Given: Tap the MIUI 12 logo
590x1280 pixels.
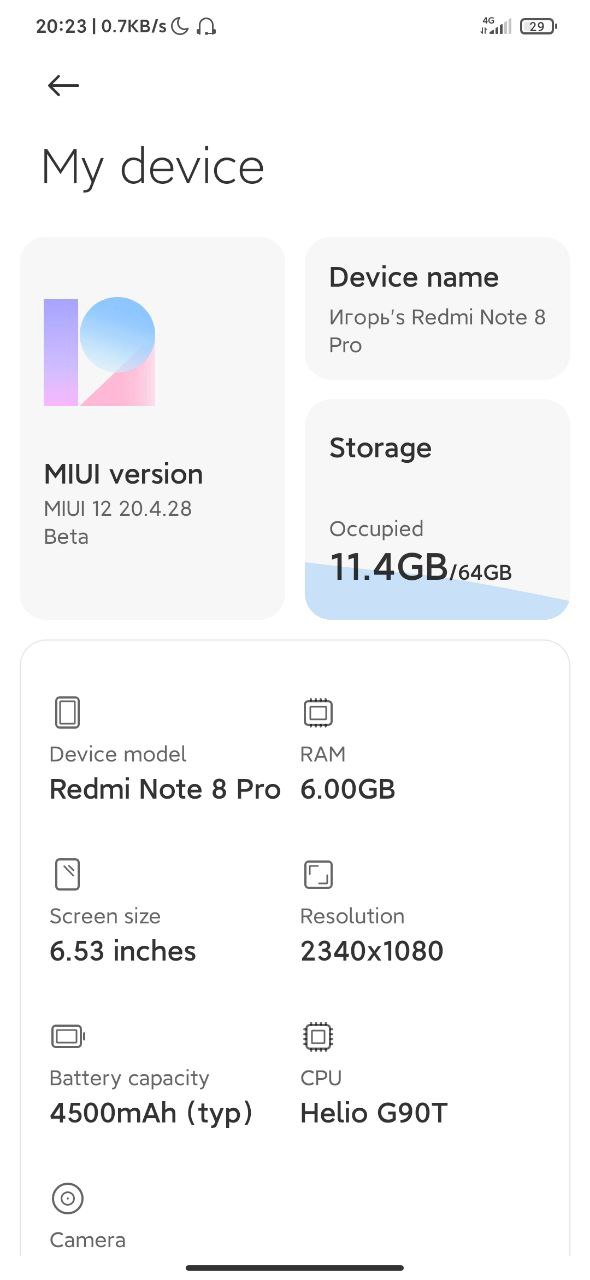Looking at the screenshot, I should pos(99,351).
